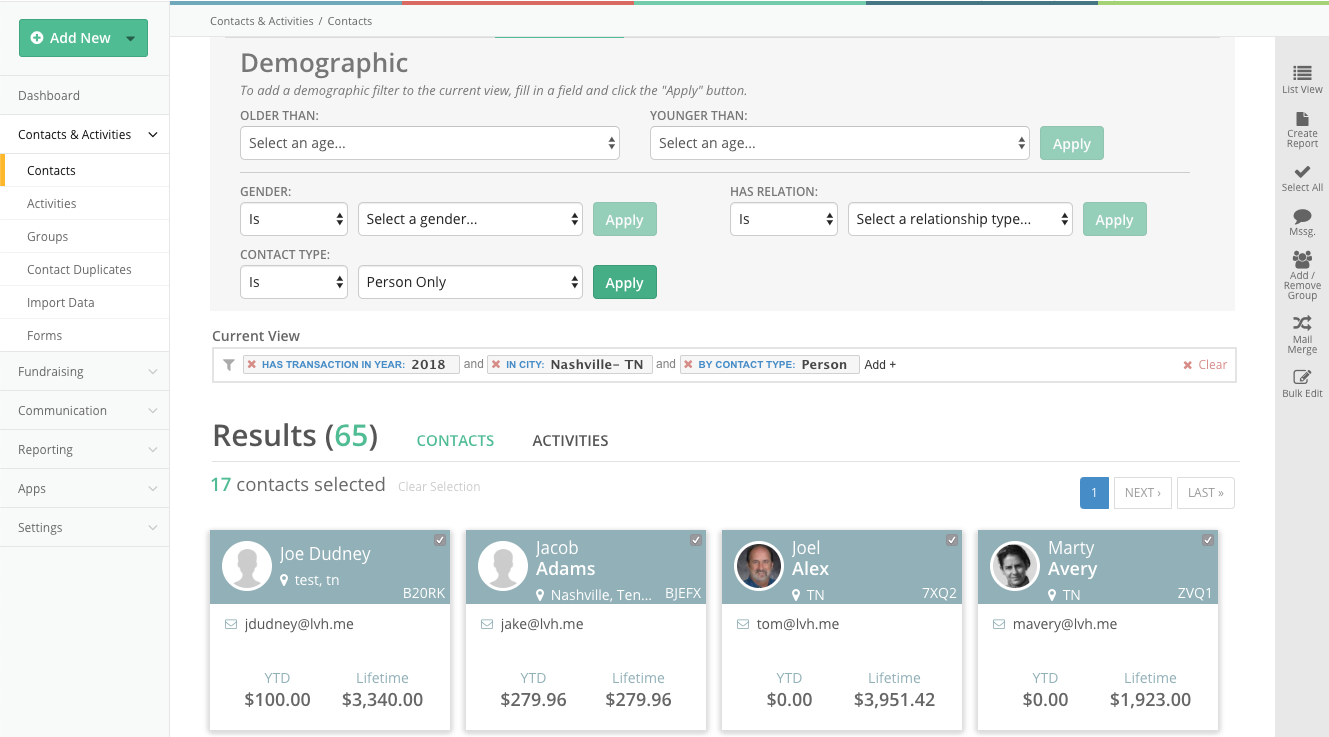Deselect Jacob Adams's checkbox
Image resolution: width=1329 pixels, height=737 pixels.
click(695, 539)
